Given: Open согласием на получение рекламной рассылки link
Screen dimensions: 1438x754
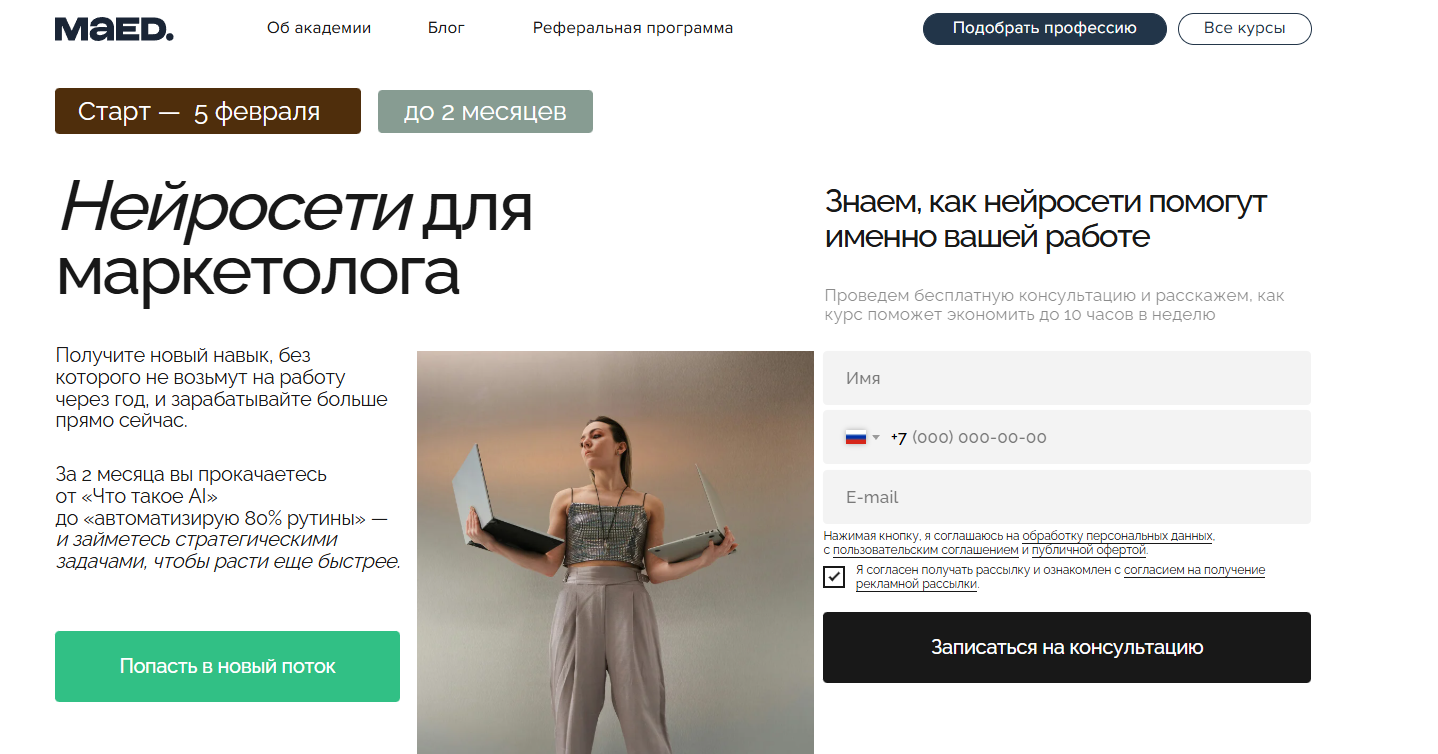Looking at the screenshot, I should point(1060,577).
